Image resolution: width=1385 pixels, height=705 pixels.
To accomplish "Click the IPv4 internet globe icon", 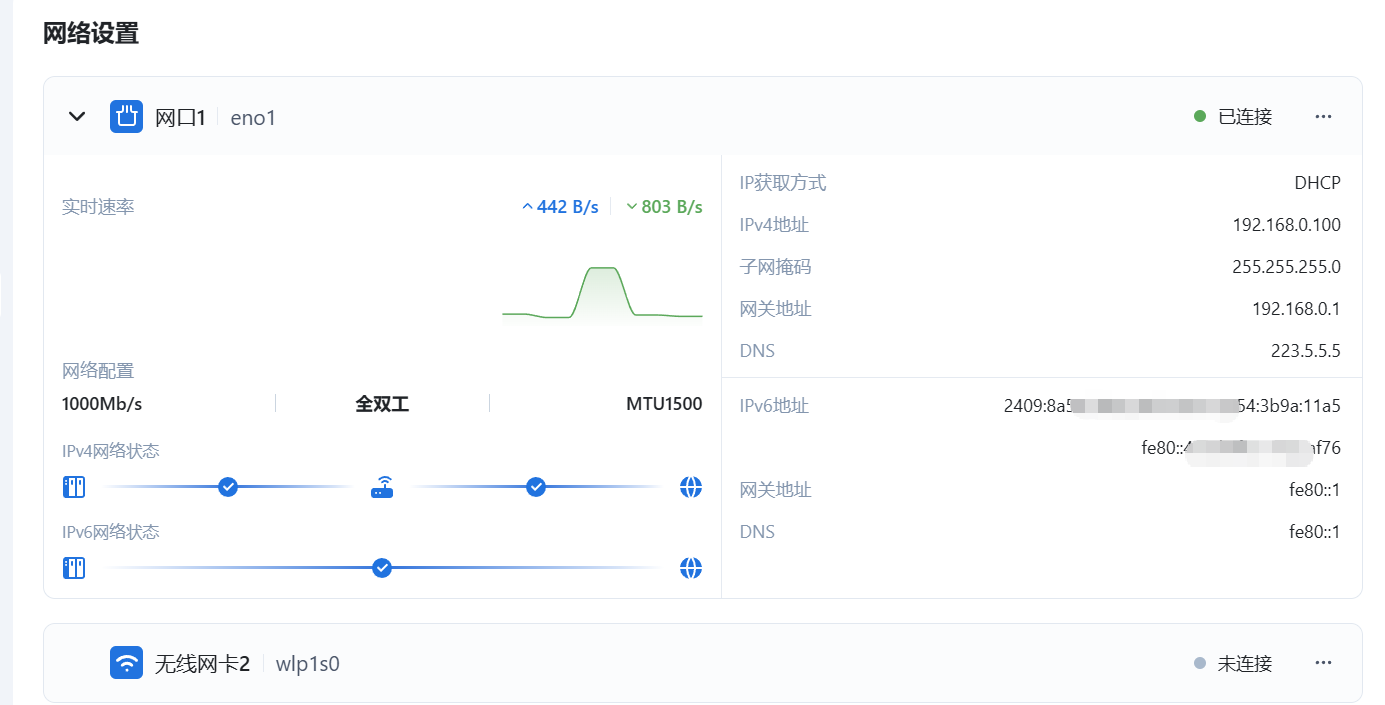I will point(690,487).
